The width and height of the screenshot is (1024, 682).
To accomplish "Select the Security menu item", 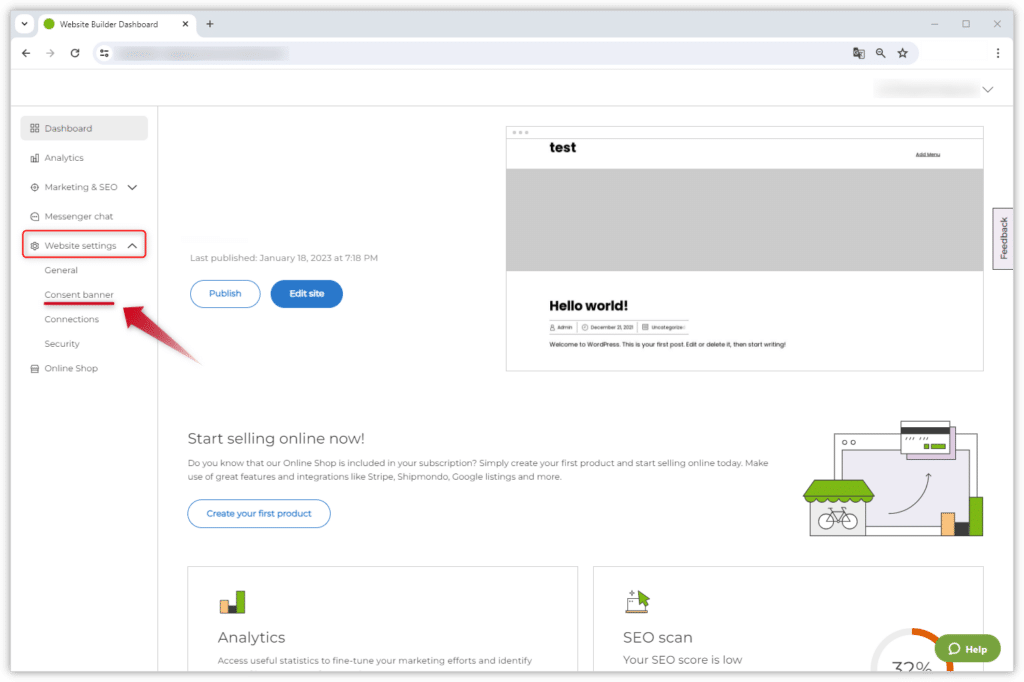I will (62, 344).
